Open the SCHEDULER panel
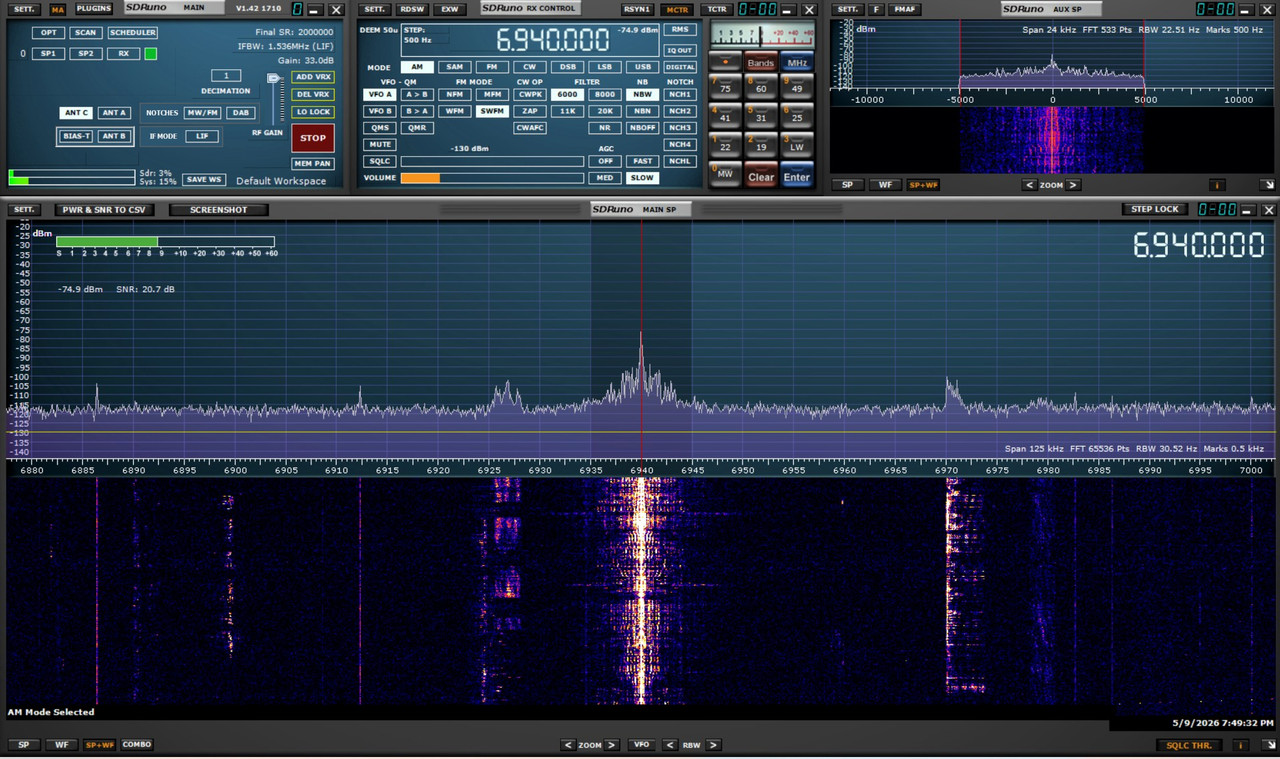Screen dimensions: 1280x759 (x=133, y=32)
